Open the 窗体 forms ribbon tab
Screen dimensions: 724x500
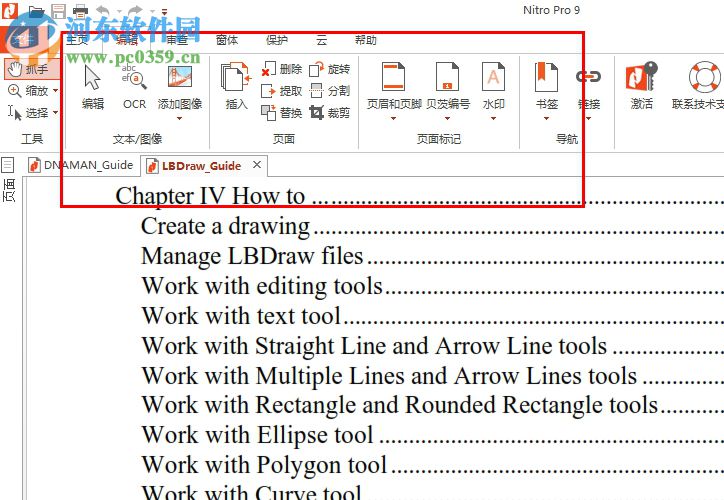[x=227, y=40]
